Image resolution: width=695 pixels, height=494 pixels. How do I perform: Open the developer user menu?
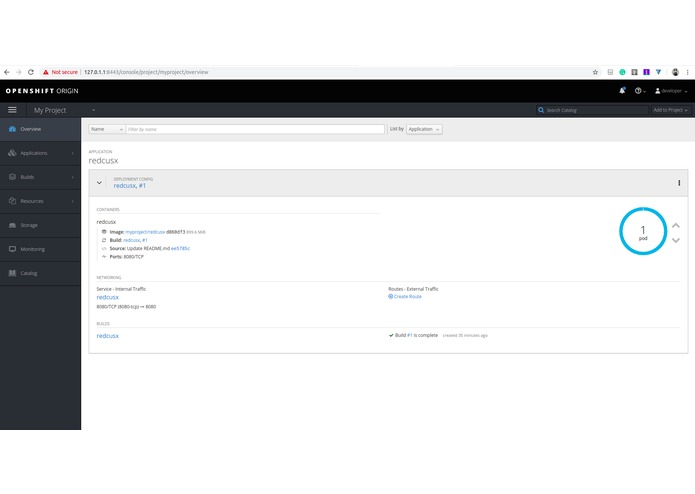[671, 91]
